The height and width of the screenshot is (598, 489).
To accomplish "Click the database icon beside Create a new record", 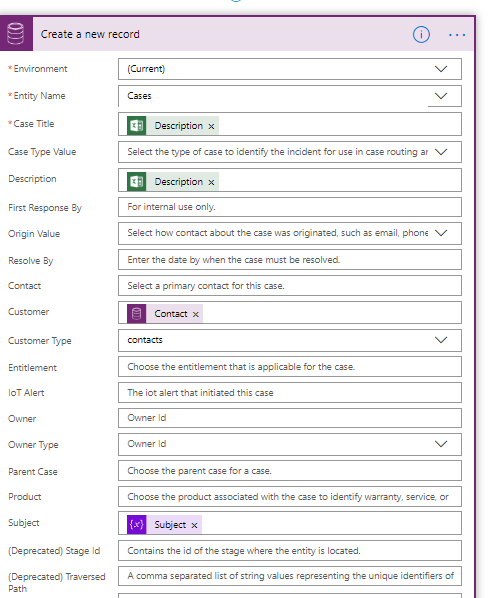I will point(16,34).
